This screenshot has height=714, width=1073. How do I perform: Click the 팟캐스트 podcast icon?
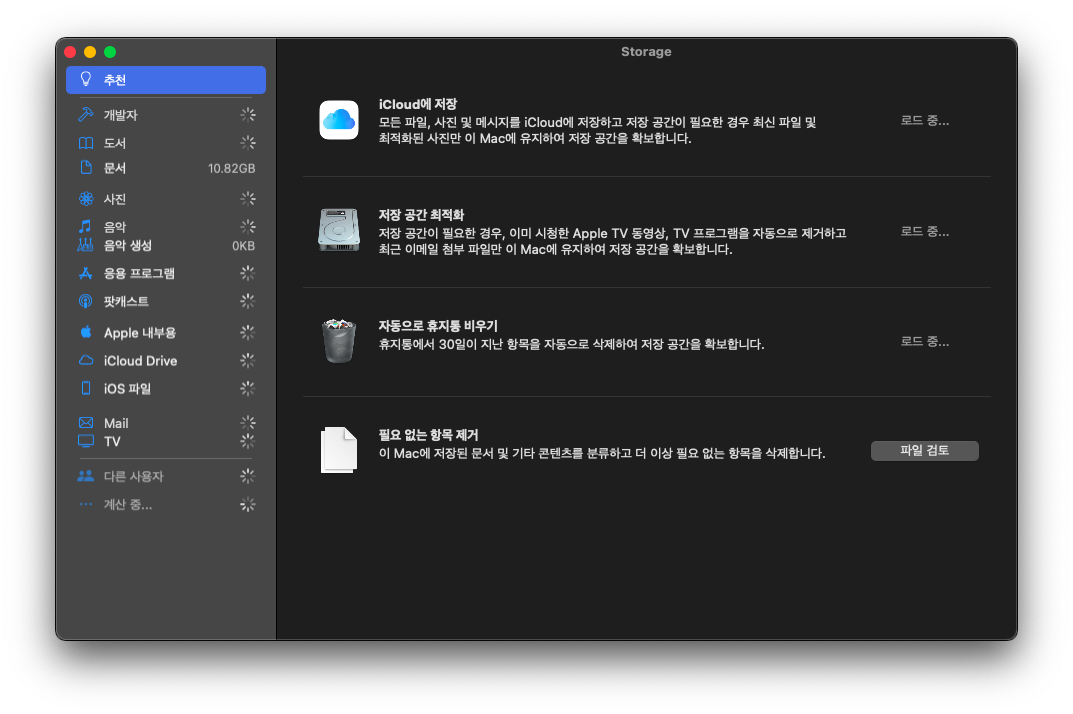point(86,301)
